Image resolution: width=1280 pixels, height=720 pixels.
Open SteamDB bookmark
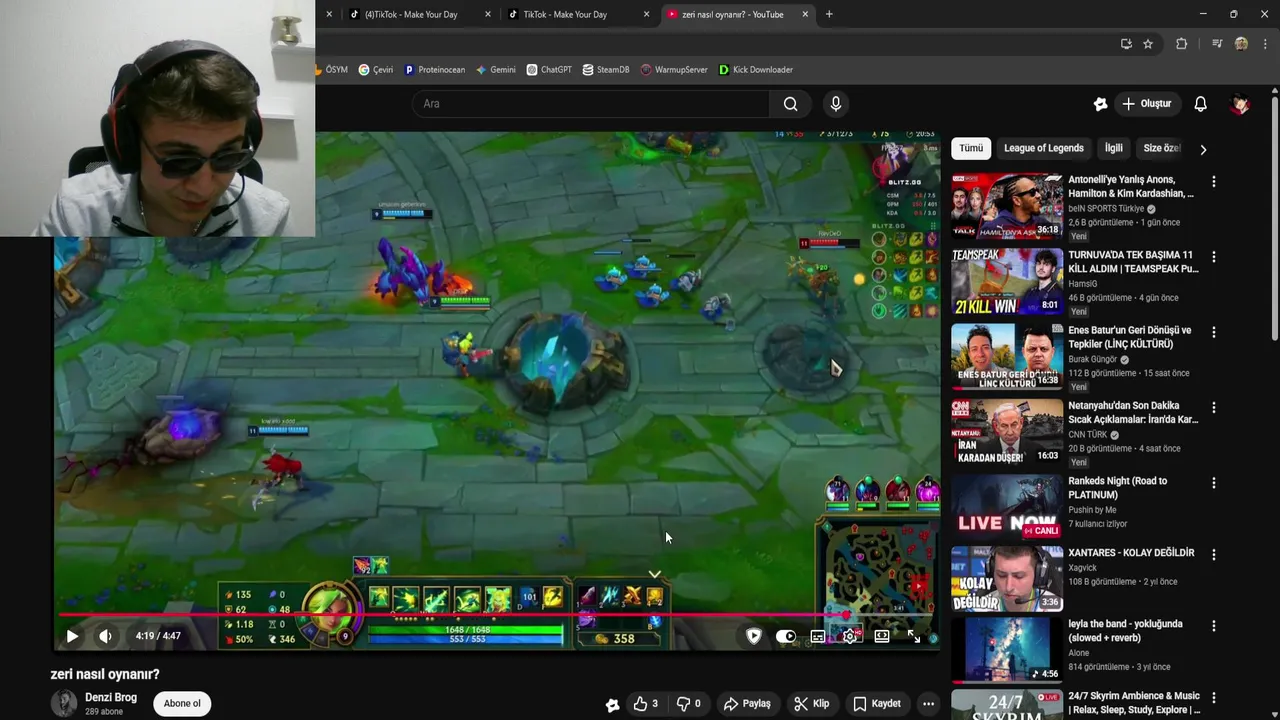tap(605, 70)
